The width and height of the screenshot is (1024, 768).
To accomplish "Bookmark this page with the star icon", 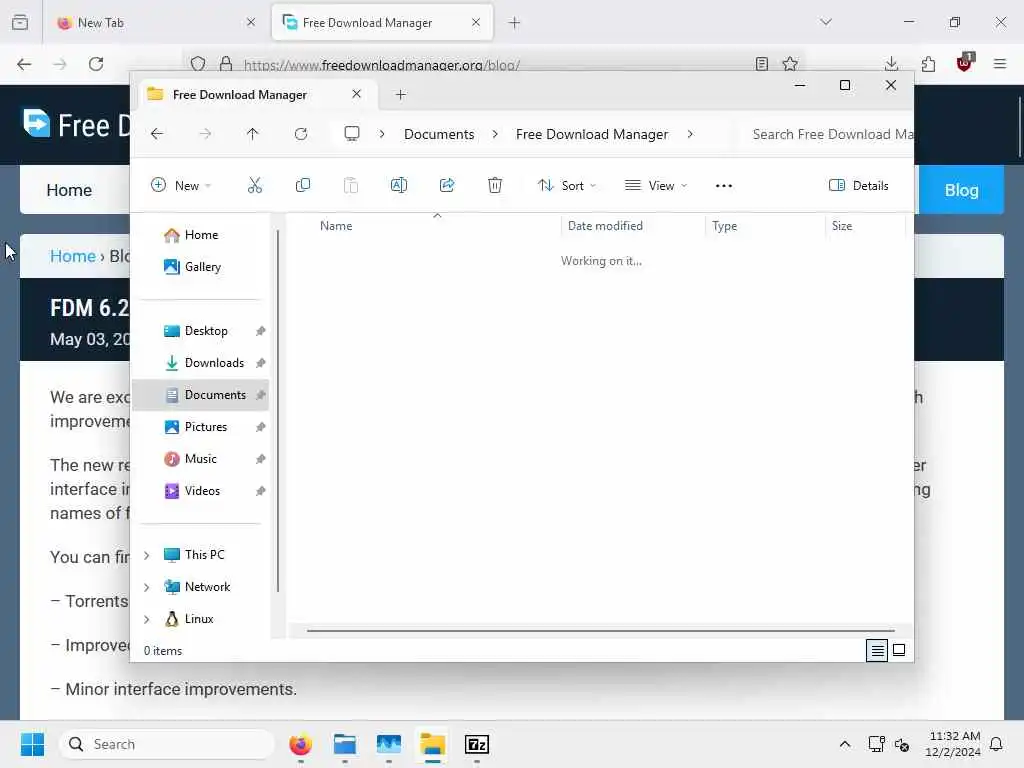I will (x=790, y=64).
